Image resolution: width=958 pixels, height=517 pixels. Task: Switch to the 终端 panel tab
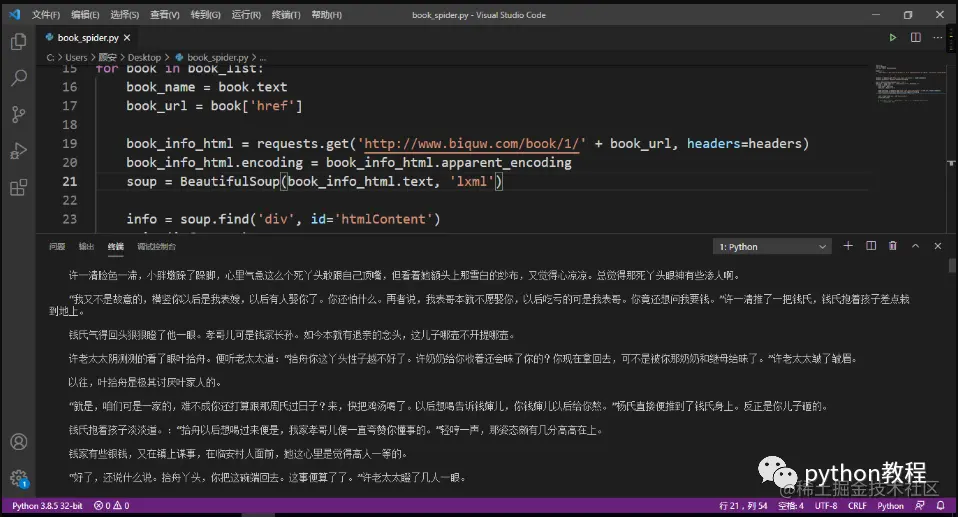click(115, 246)
